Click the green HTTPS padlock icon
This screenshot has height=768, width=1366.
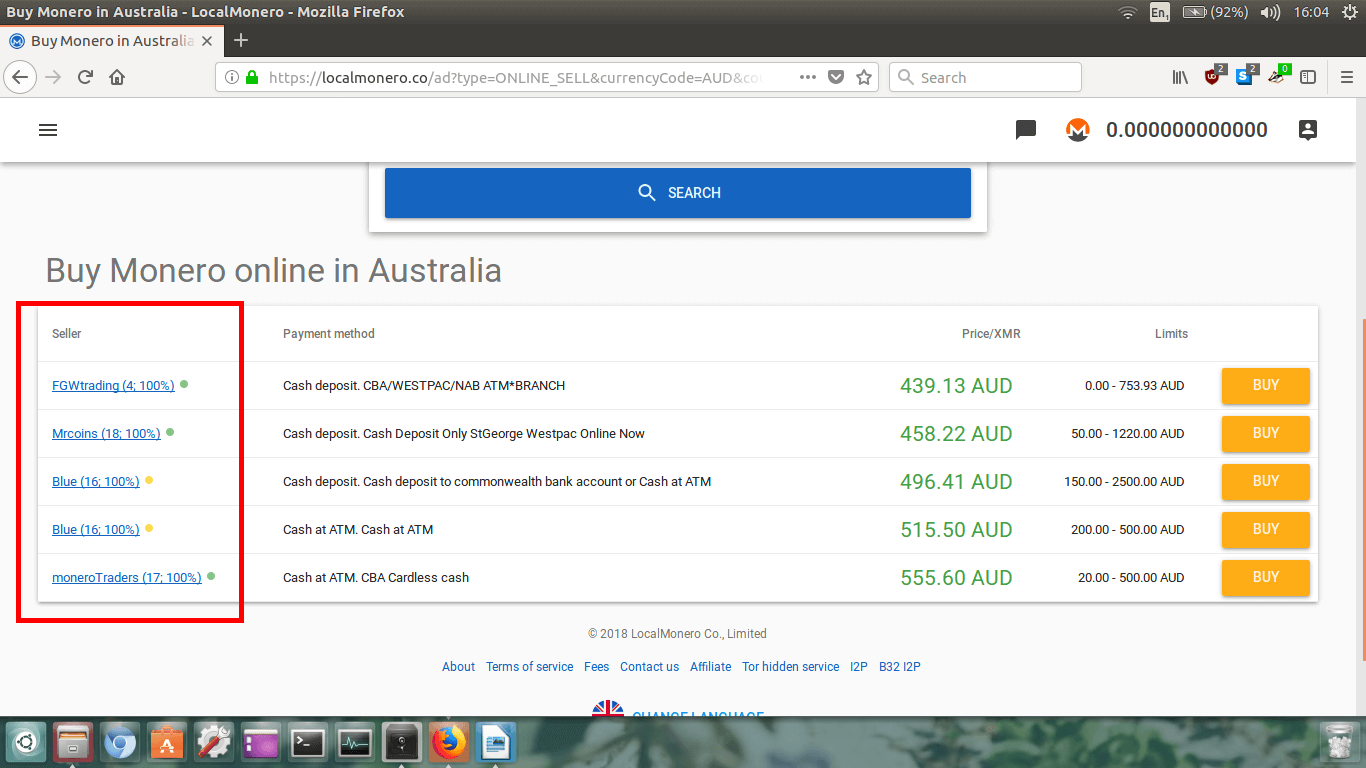(251, 77)
